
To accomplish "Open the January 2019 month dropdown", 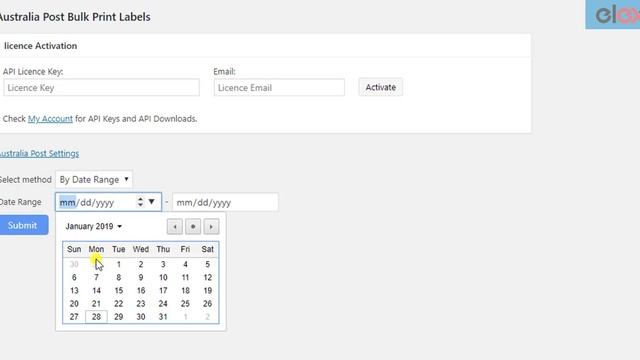I will 93,226.
